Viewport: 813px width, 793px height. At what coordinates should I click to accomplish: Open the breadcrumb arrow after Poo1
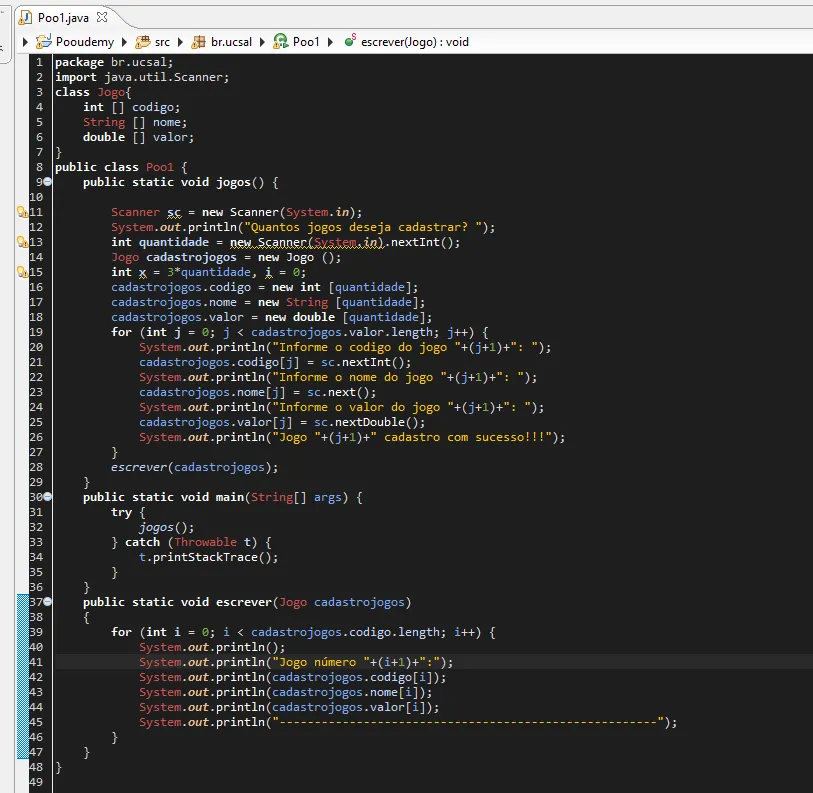[330, 42]
